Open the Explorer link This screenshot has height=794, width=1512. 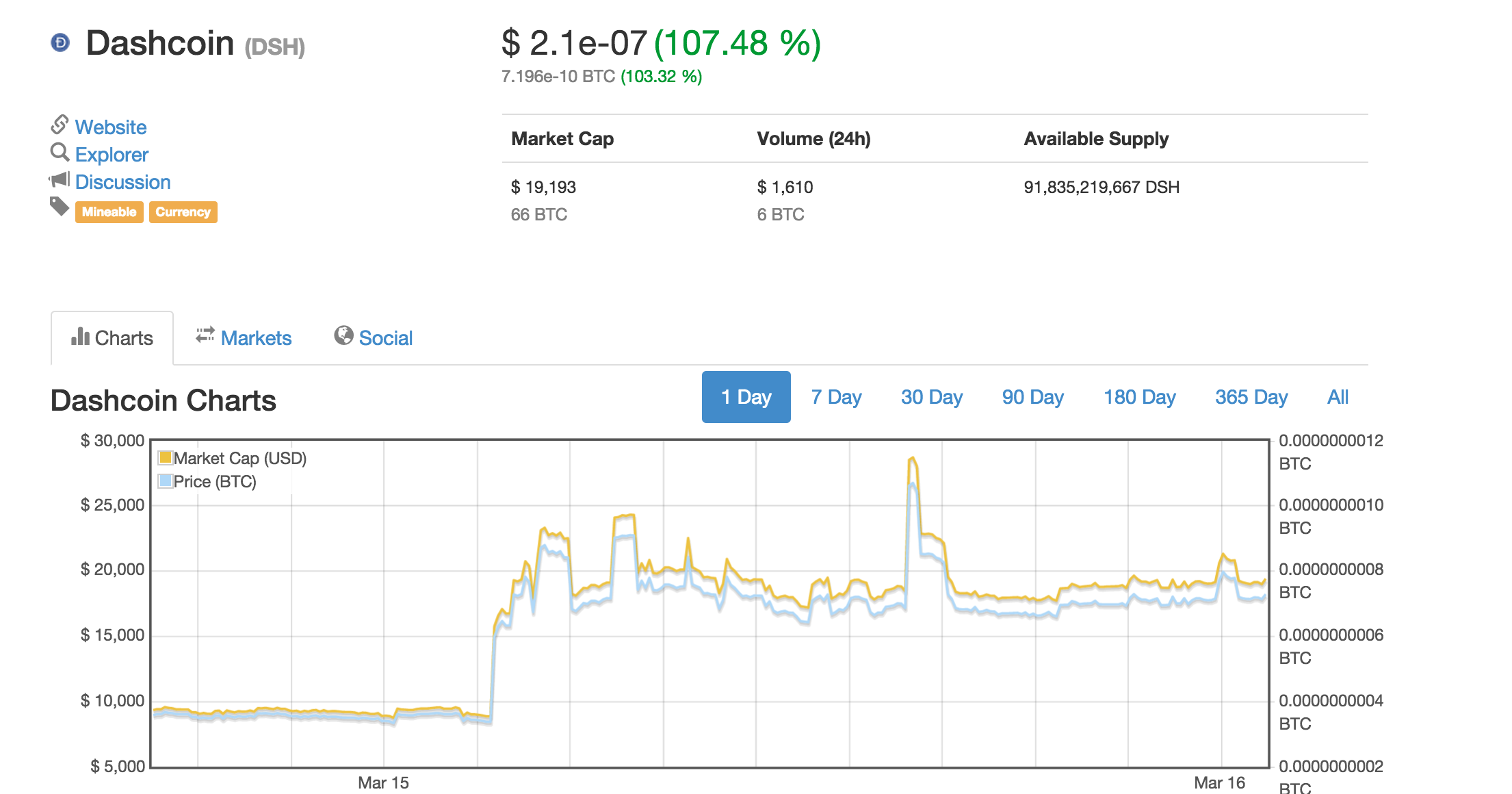112,155
